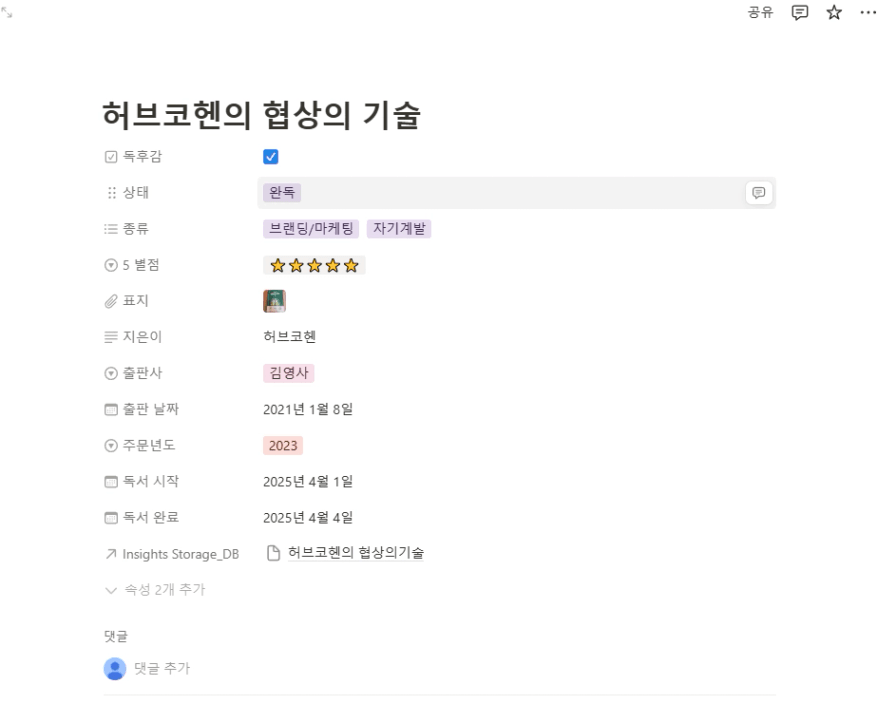Add page to favorites with star icon
The image size is (877, 723).
click(x=834, y=12)
